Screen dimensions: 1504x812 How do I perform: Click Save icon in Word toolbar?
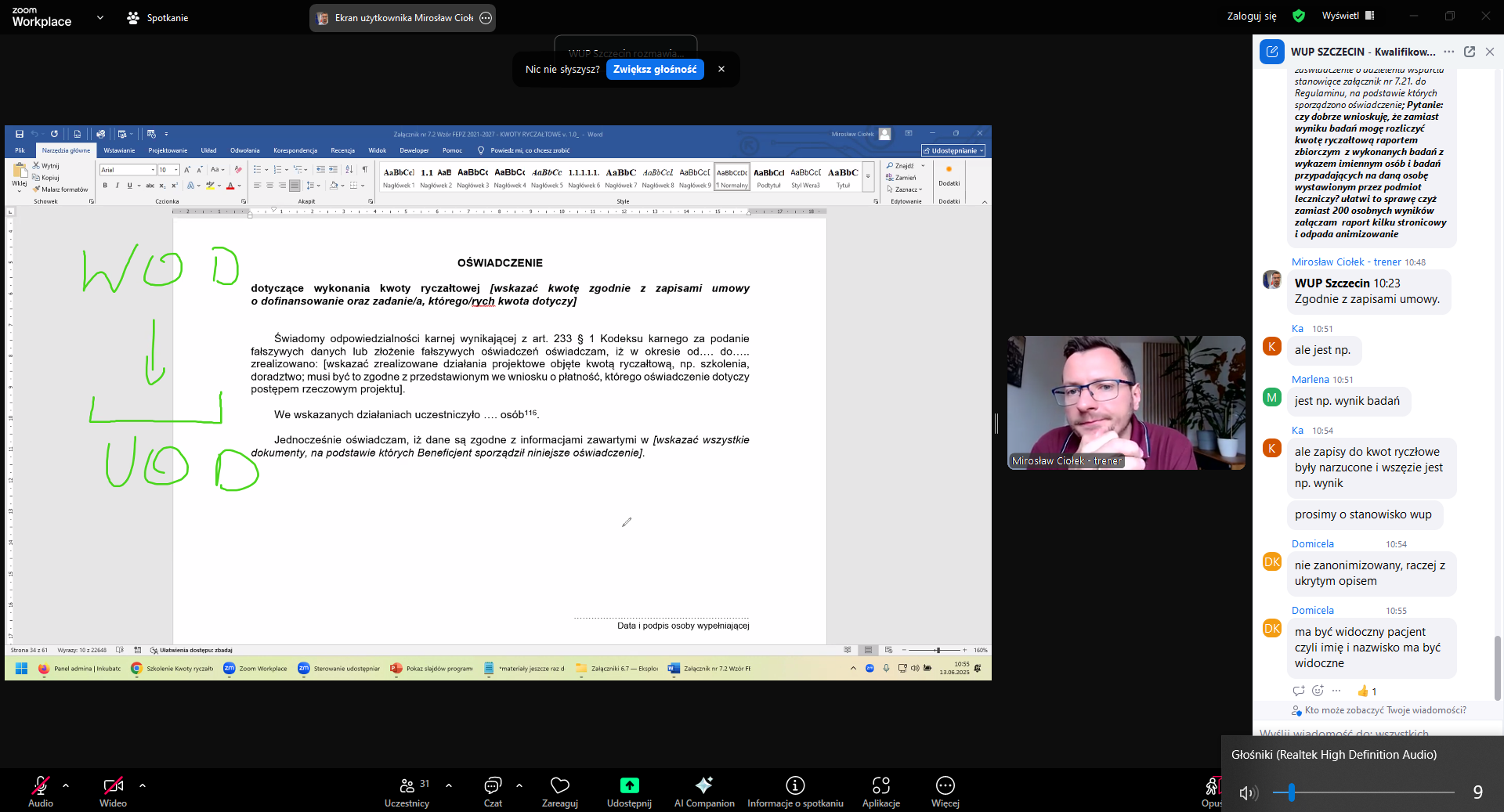click(x=20, y=134)
